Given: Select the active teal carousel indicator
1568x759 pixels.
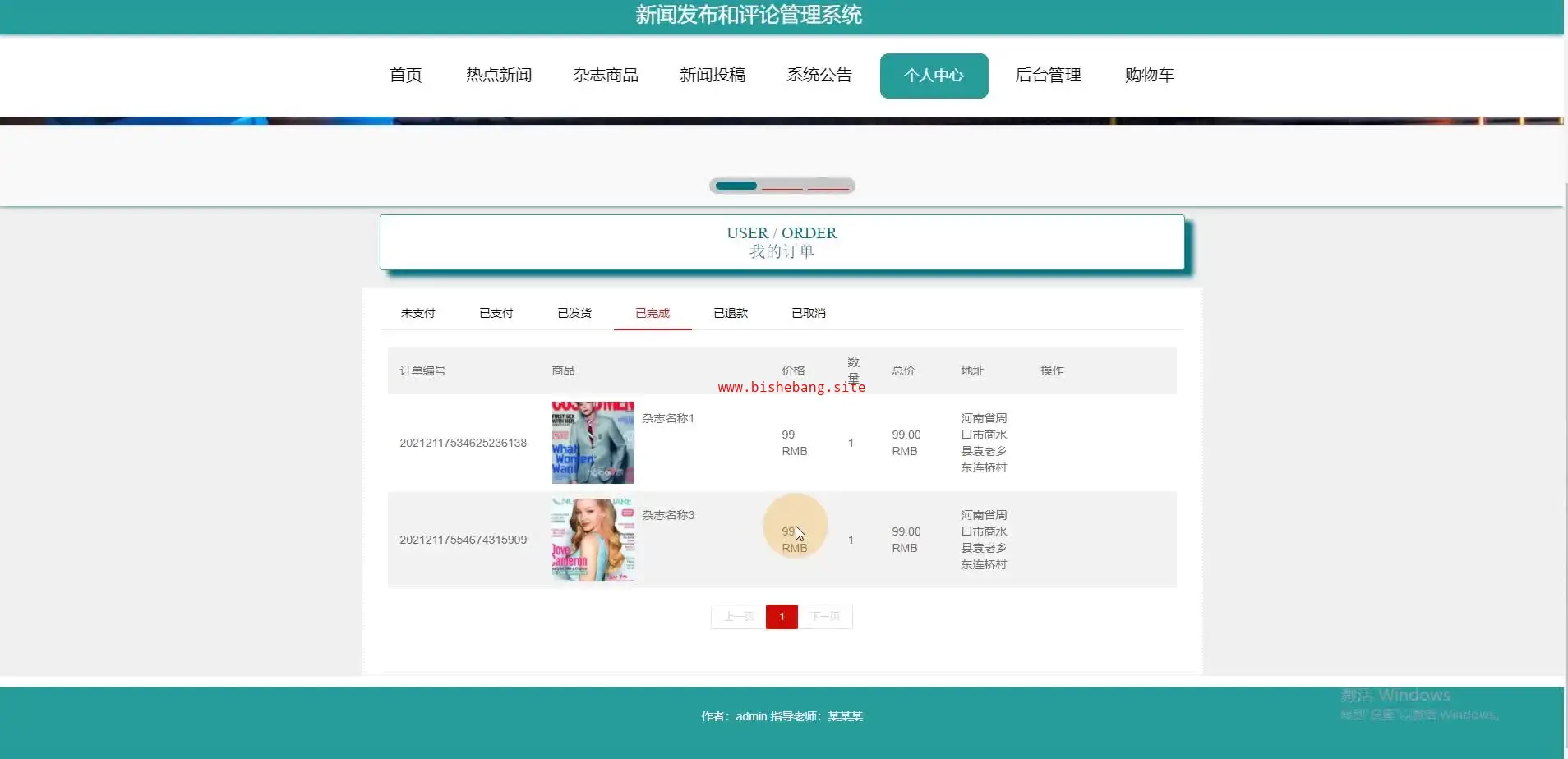Looking at the screenshot, I should 736,186.
